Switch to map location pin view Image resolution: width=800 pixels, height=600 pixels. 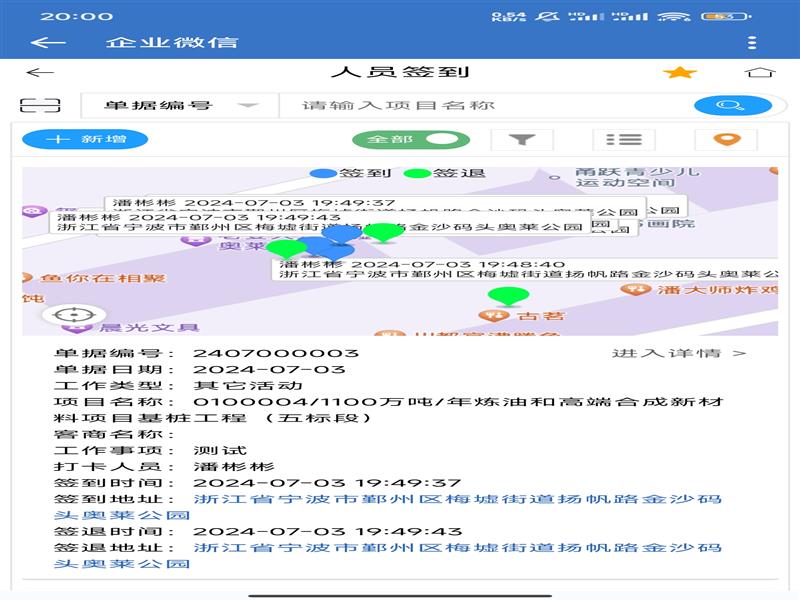coord(727,140)
